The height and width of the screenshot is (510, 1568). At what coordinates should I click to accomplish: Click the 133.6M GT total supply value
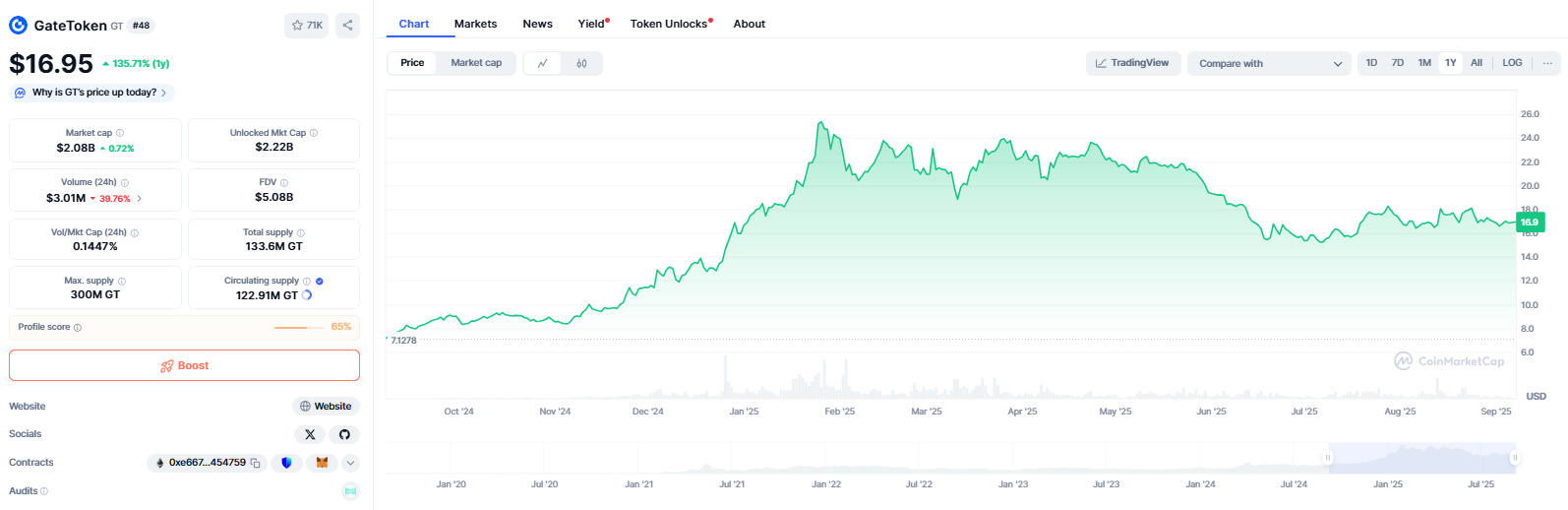coord(273,247)
